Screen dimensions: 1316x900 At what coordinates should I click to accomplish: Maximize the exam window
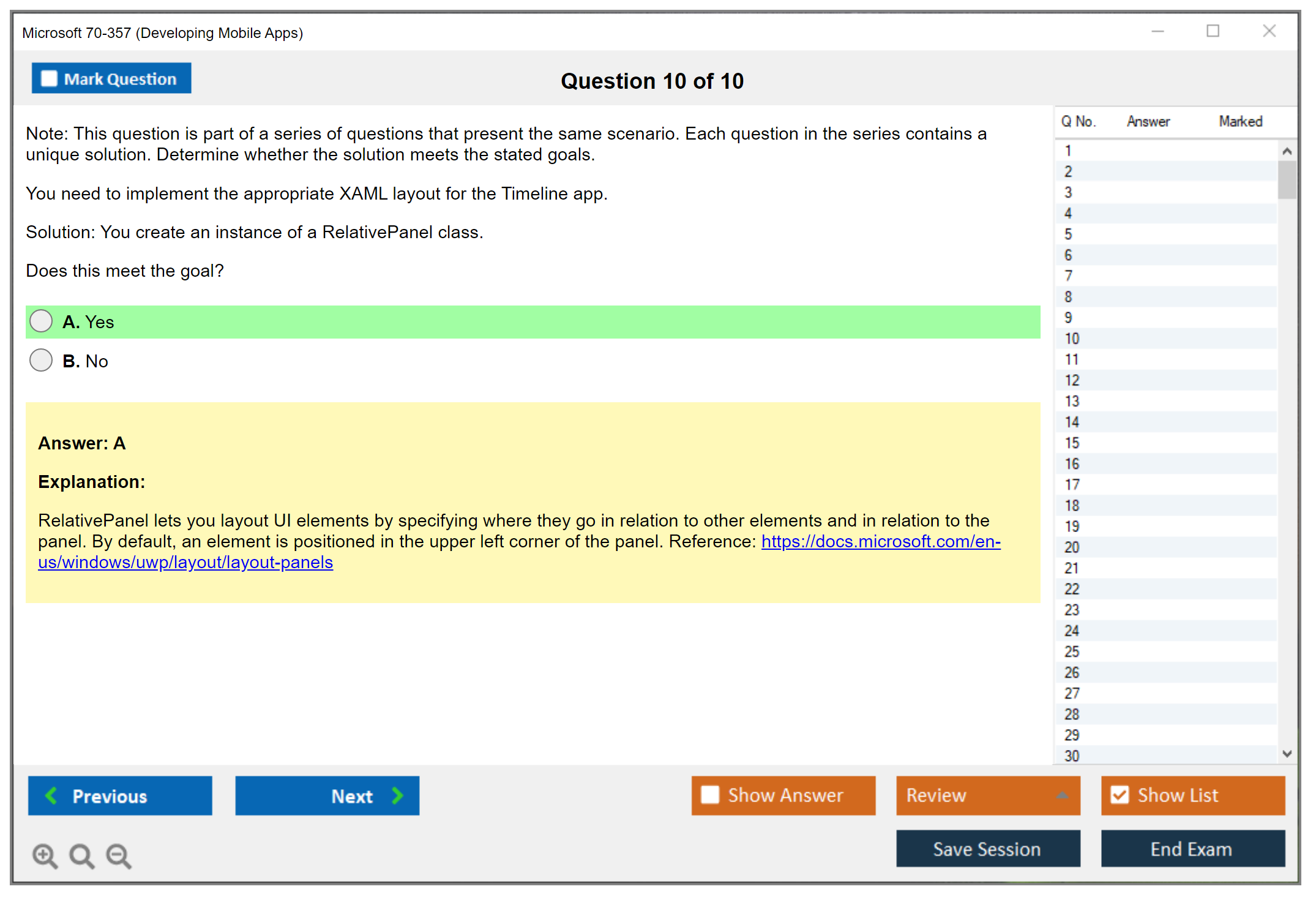pyautogui.click(x=1213, y=31)
